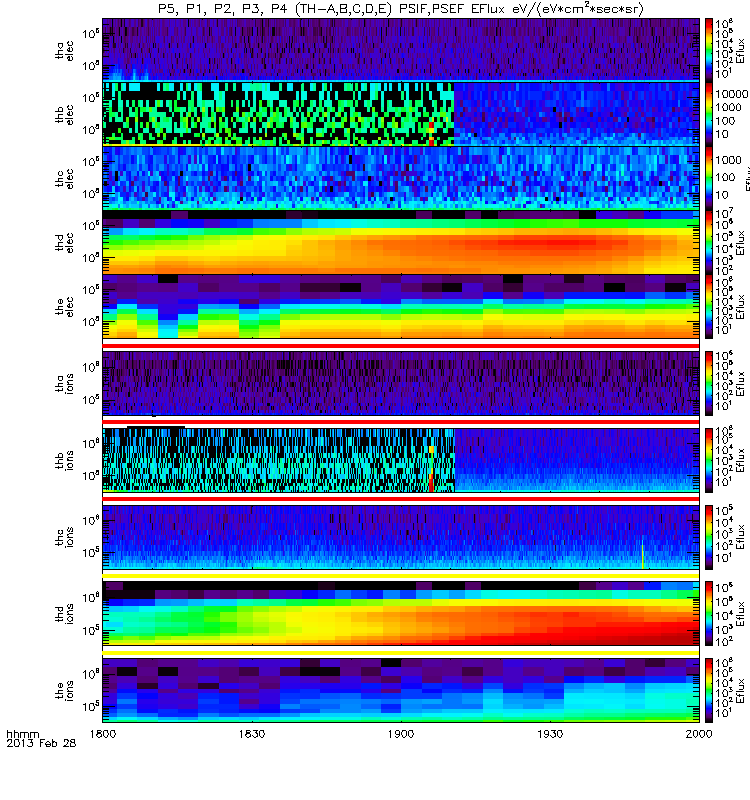
Task: Click the Eflux label beside the ions color bar
Action: (741, 691)
